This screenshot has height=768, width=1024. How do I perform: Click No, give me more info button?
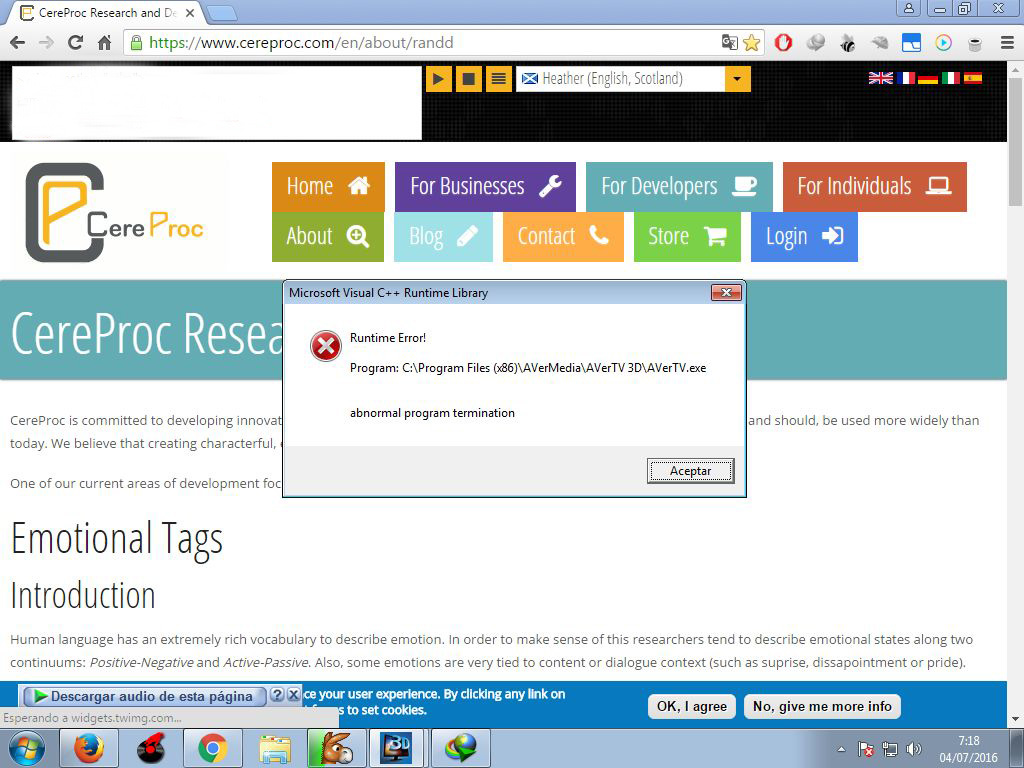[x=822, y=707]
